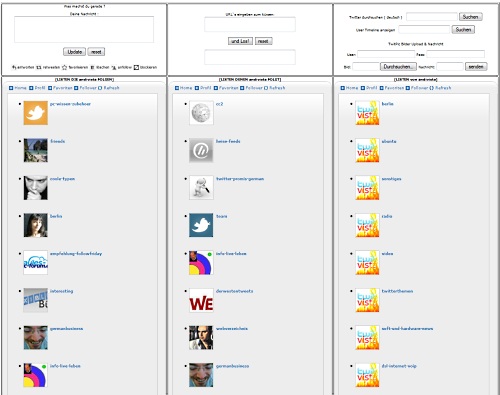Open the ubuntu list link
This screenshot has width=500, height=395.
pyautogui.click(x=389, y=141)
